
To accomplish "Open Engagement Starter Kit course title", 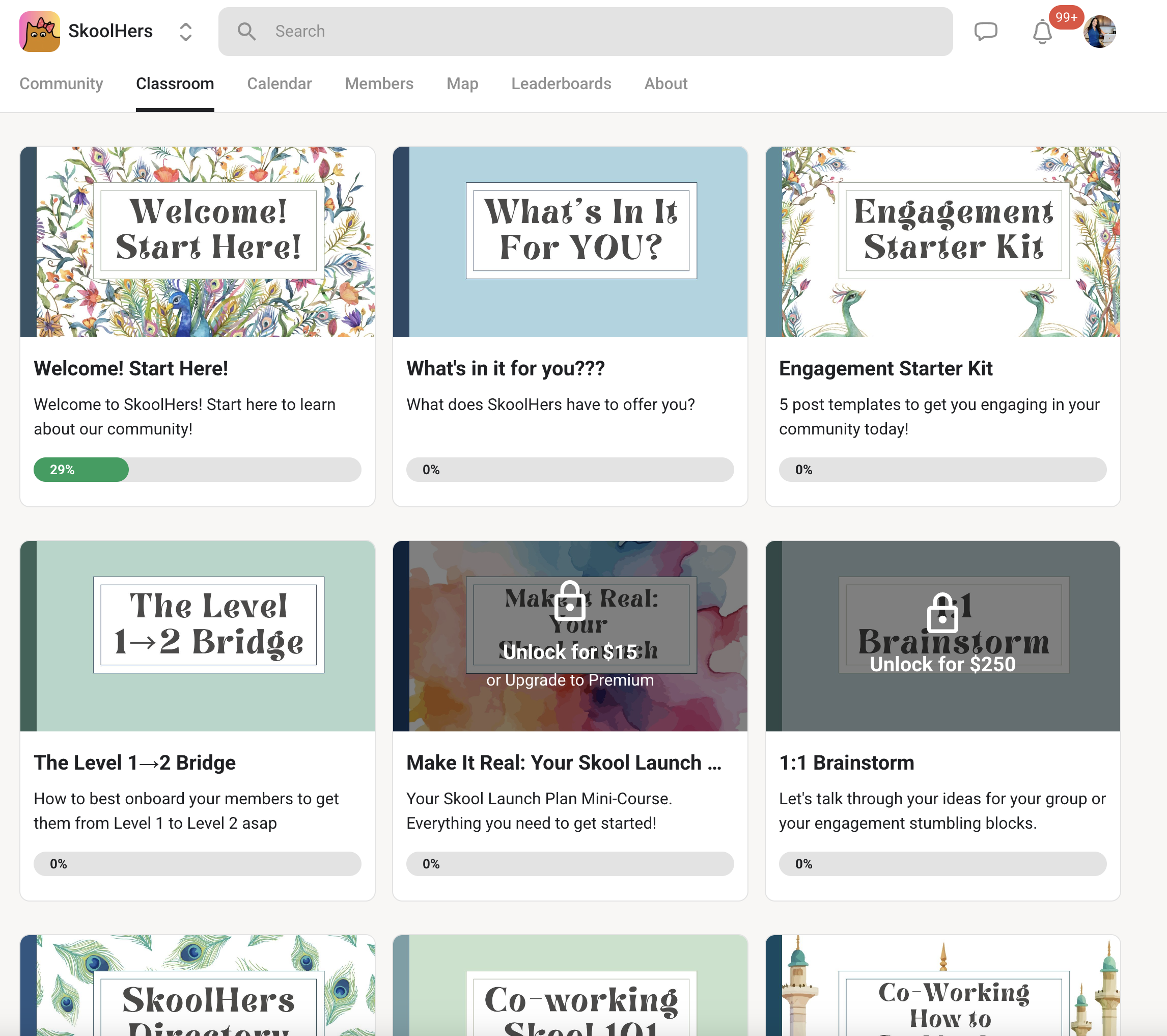I will click(x=885, y=368).
